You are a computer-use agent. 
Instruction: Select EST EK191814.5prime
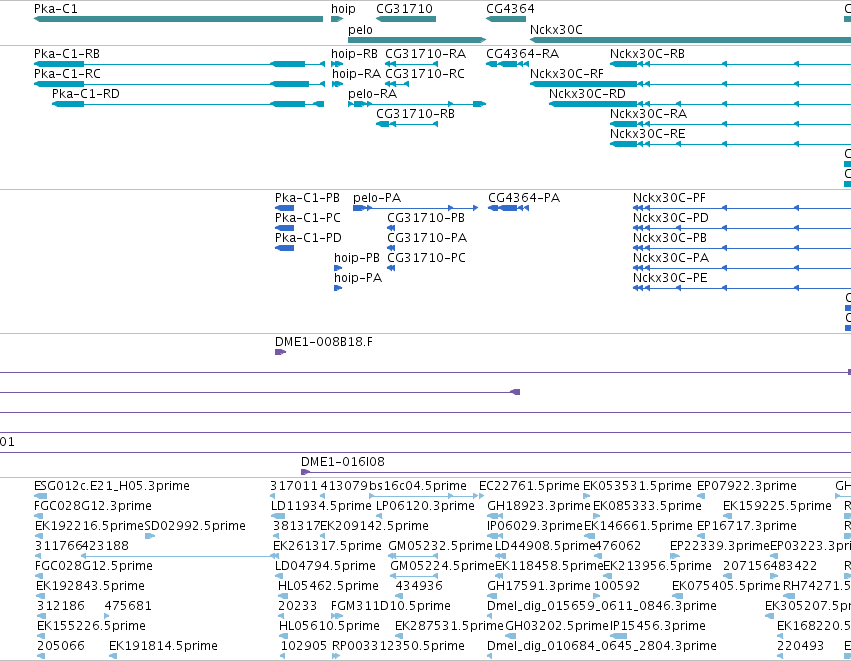[113, 656]
